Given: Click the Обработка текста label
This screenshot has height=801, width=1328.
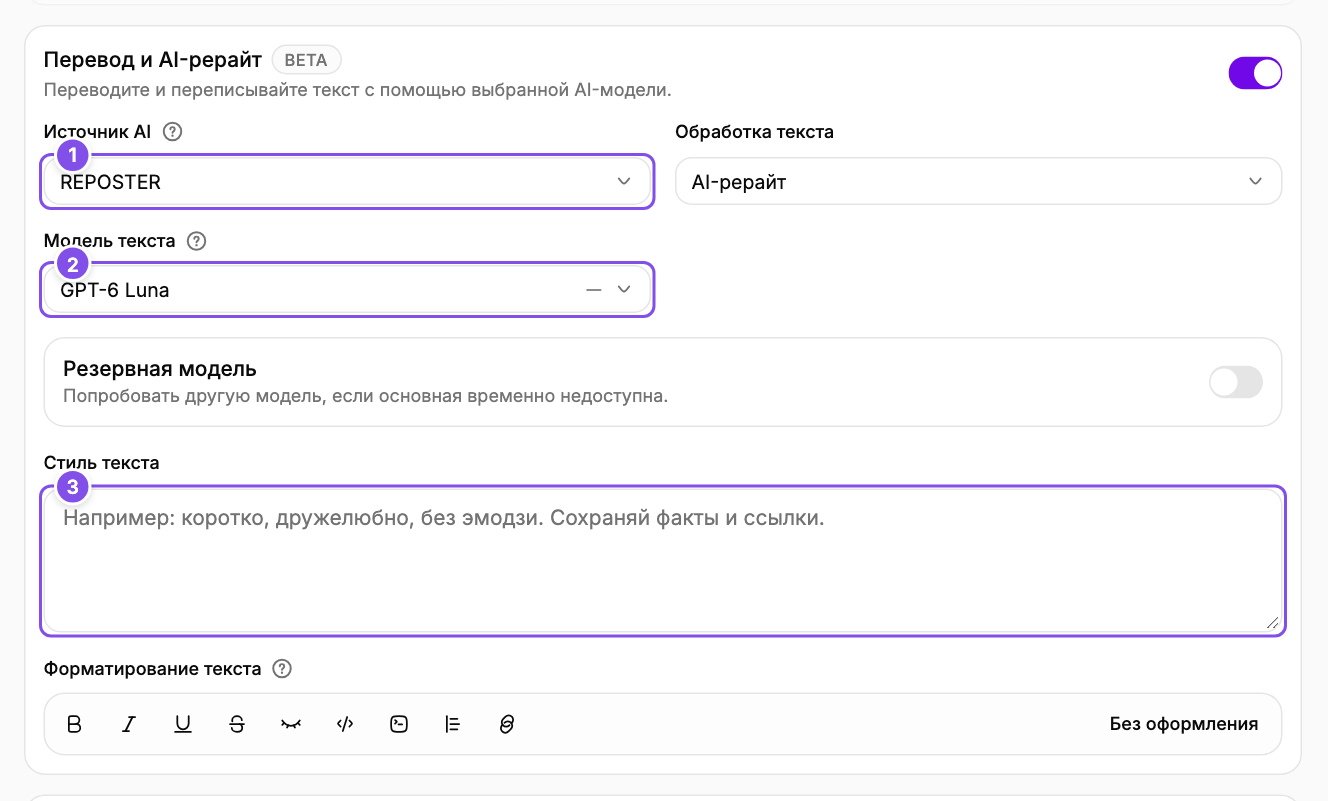Looking at the screenshot, I should pos(755,132).
